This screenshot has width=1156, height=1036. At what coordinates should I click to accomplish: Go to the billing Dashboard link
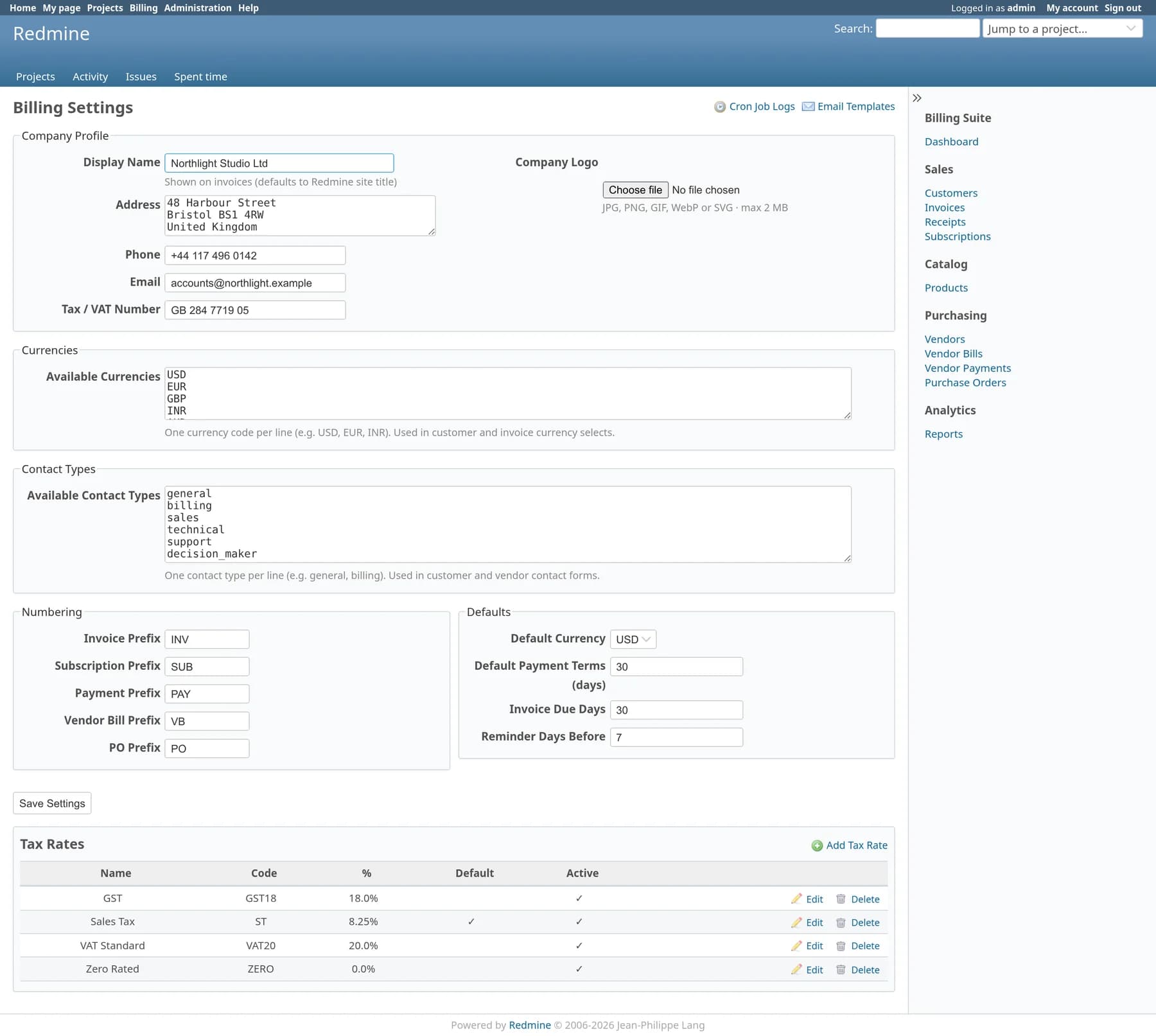click(x=951, y=142)
